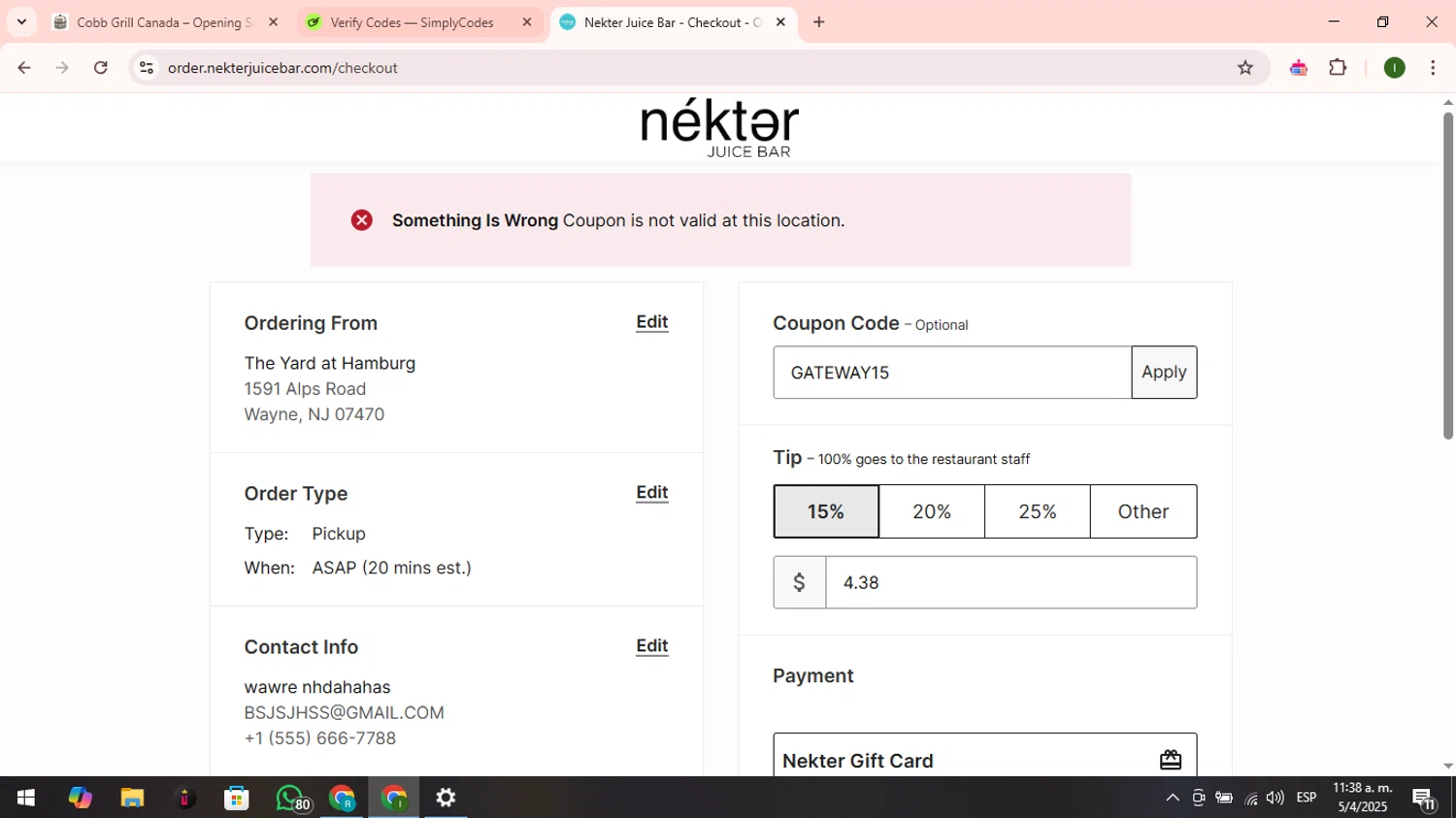Open Copilot from the taskbar
1456x818 pixels.
(80, 798)
